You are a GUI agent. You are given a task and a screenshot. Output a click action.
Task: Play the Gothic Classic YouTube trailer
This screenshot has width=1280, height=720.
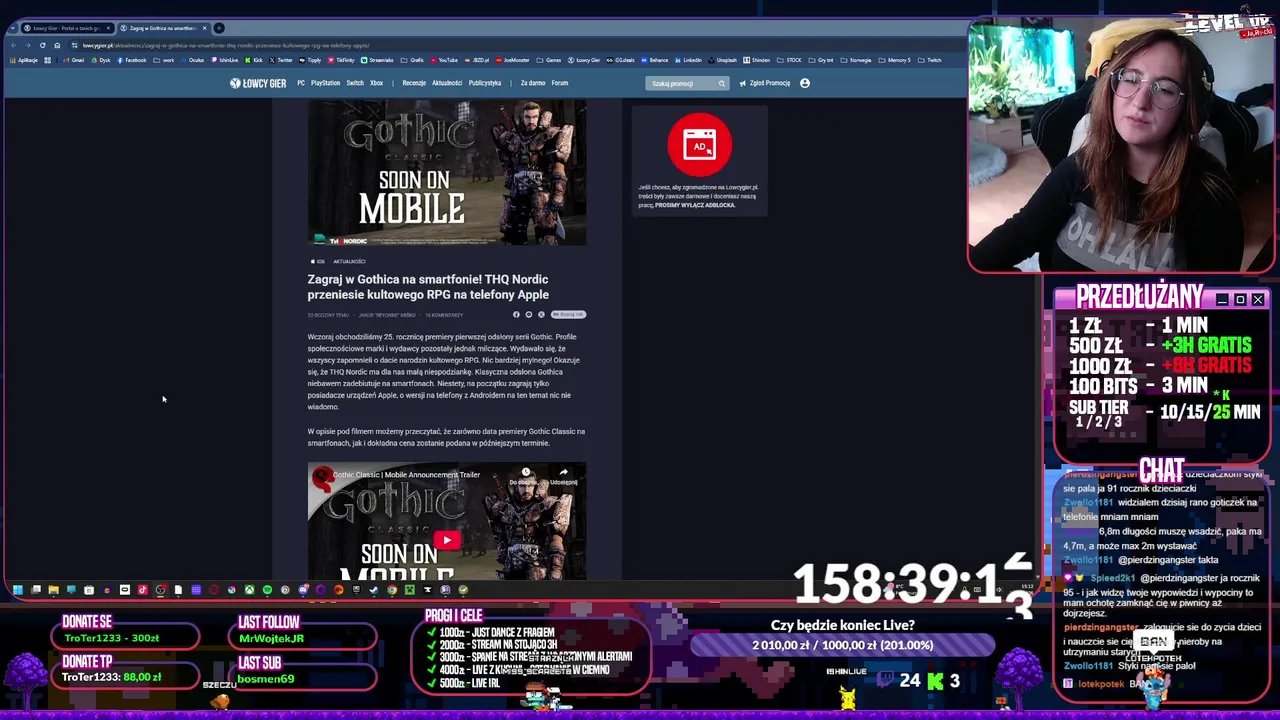point(447,540)
